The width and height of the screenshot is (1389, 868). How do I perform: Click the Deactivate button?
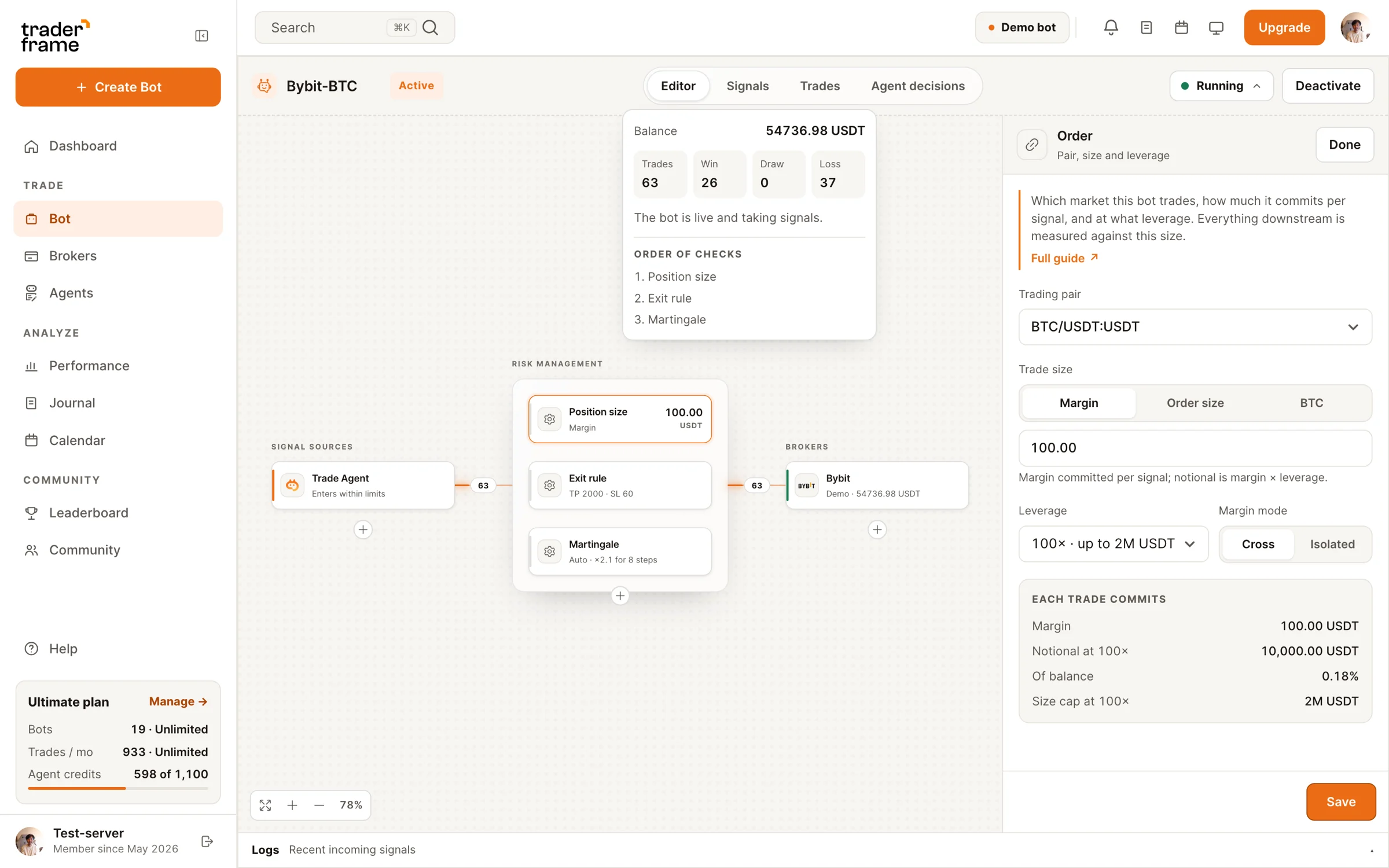[1328, 86]
